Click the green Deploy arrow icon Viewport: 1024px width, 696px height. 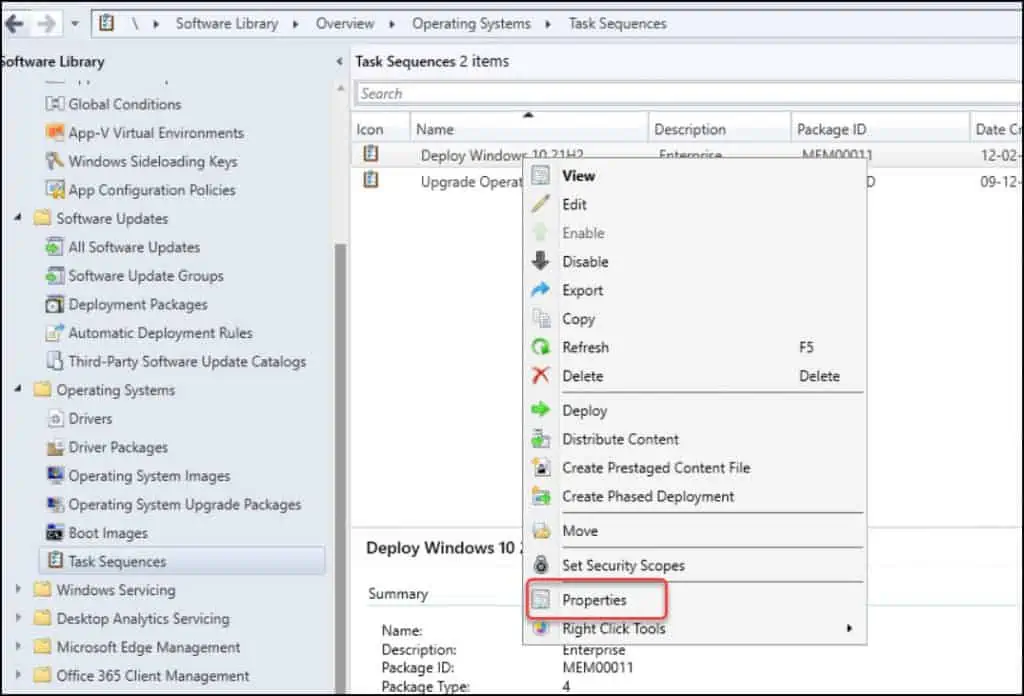pos(541,410)
